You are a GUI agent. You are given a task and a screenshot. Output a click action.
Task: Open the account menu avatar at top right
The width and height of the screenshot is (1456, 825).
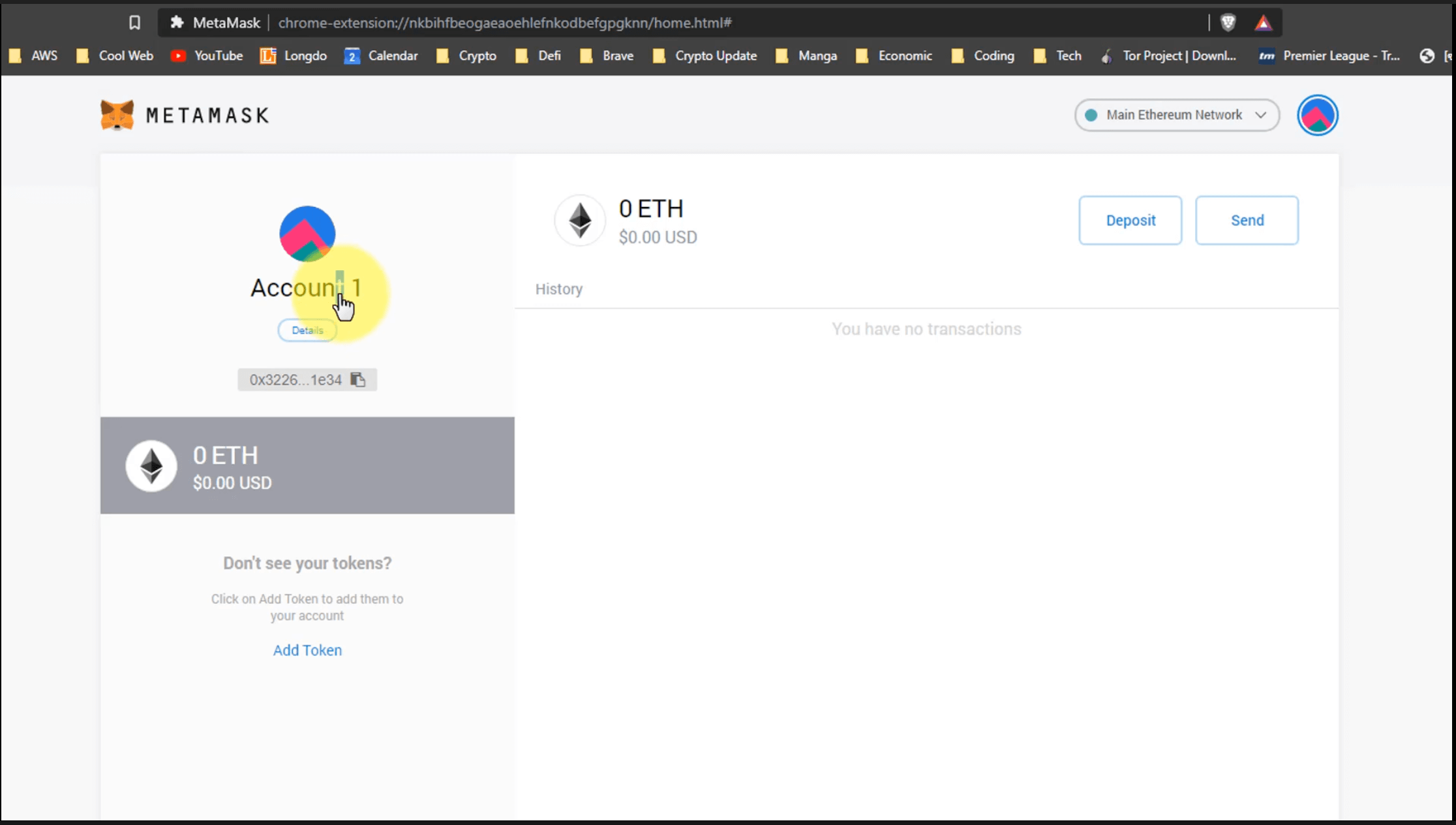pos(1317,115)
